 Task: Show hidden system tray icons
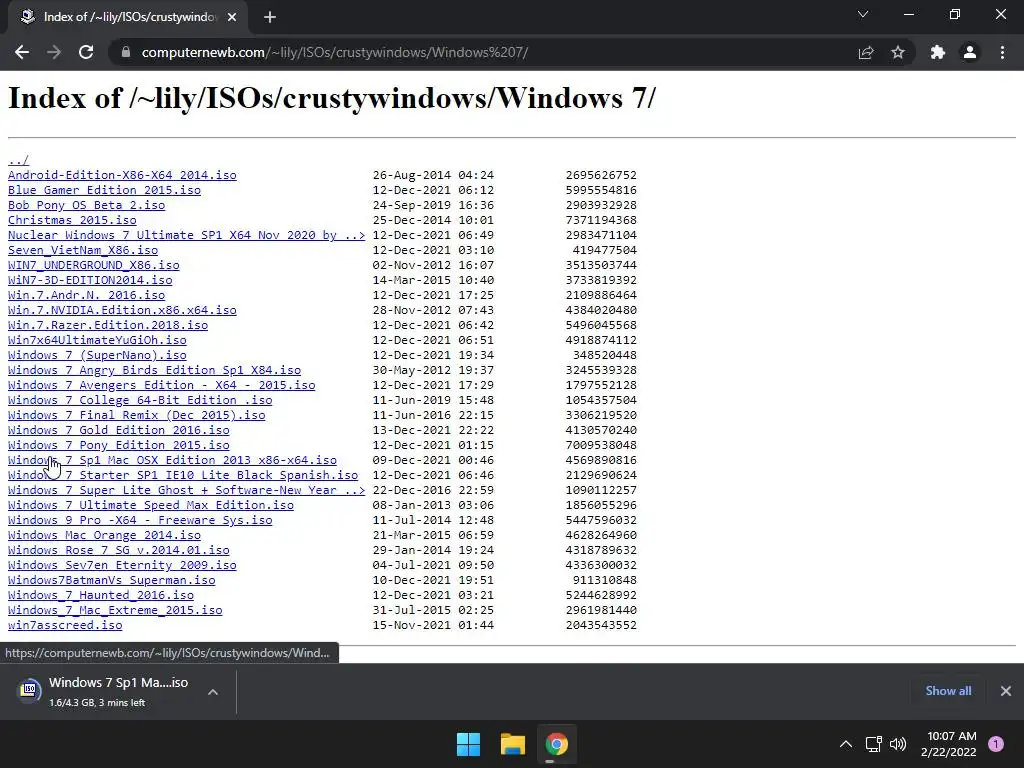coord(846,744)
